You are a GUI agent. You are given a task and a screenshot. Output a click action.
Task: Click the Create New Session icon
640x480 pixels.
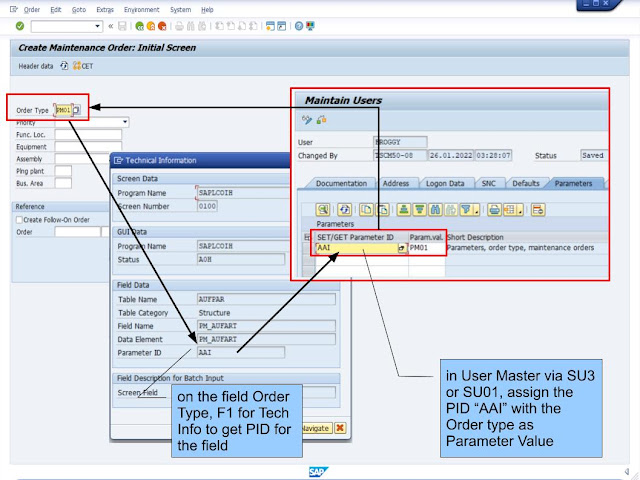(x=270, y=26)
